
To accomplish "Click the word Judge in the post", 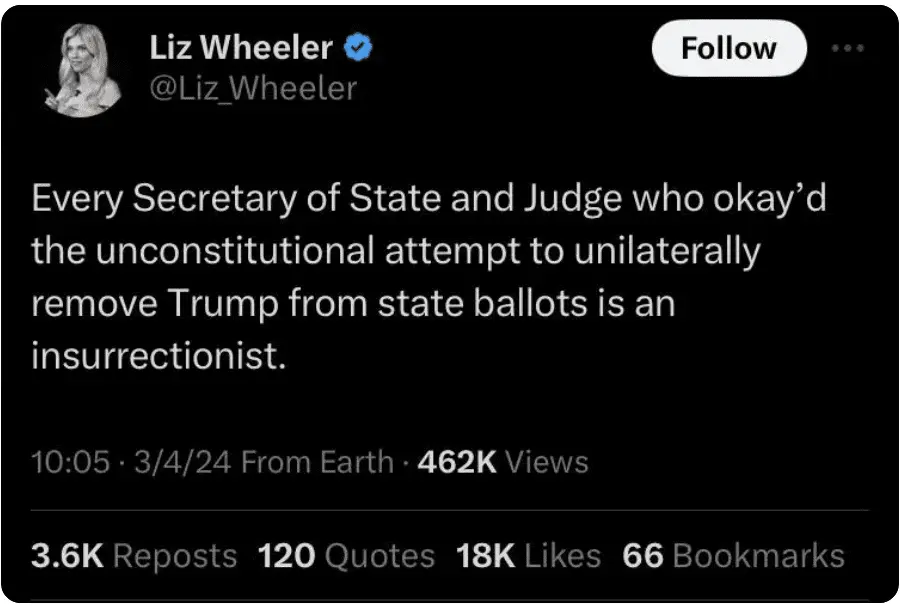I will tap(570, 199).
